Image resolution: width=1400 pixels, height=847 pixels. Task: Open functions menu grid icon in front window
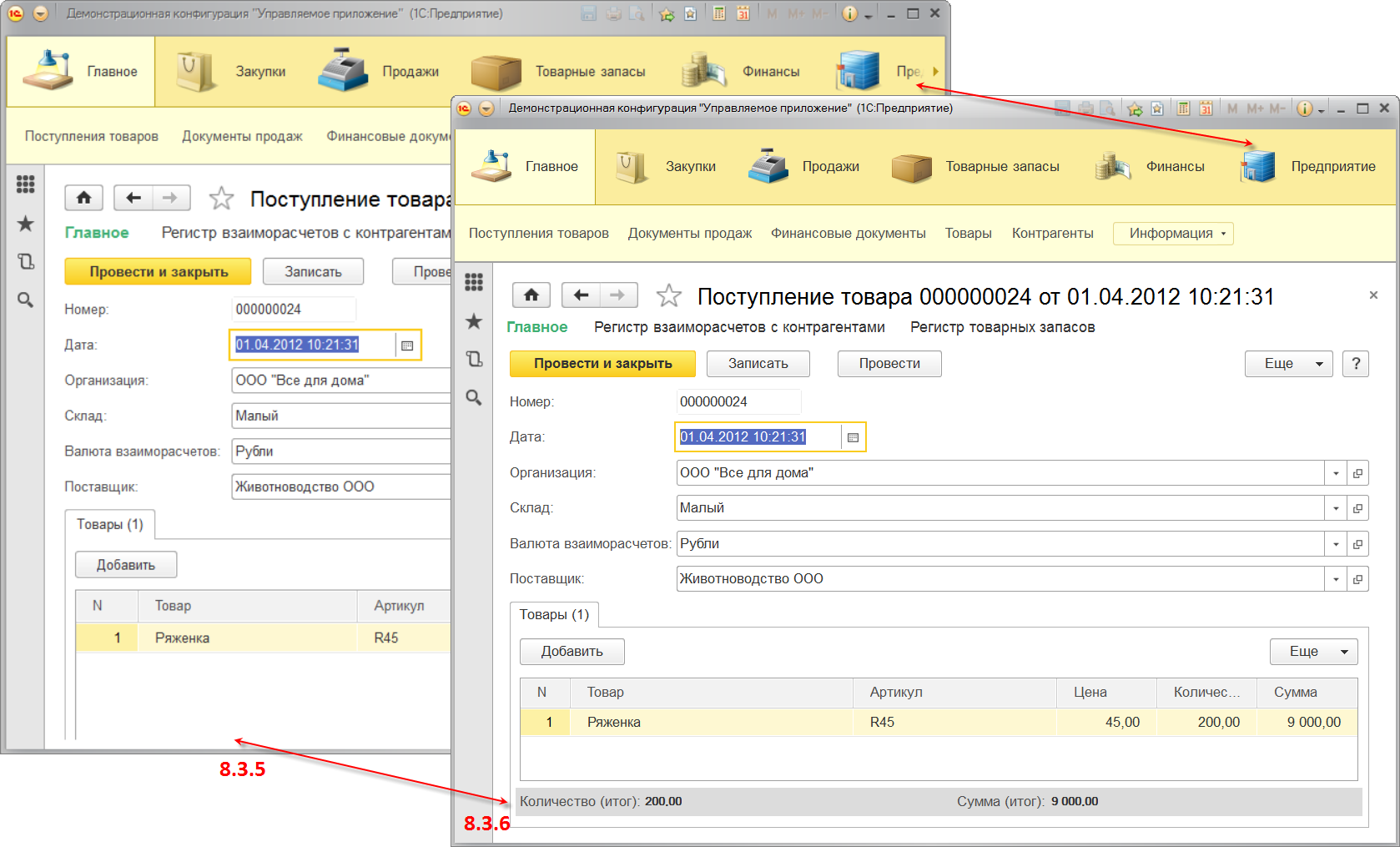pos(474,282)
